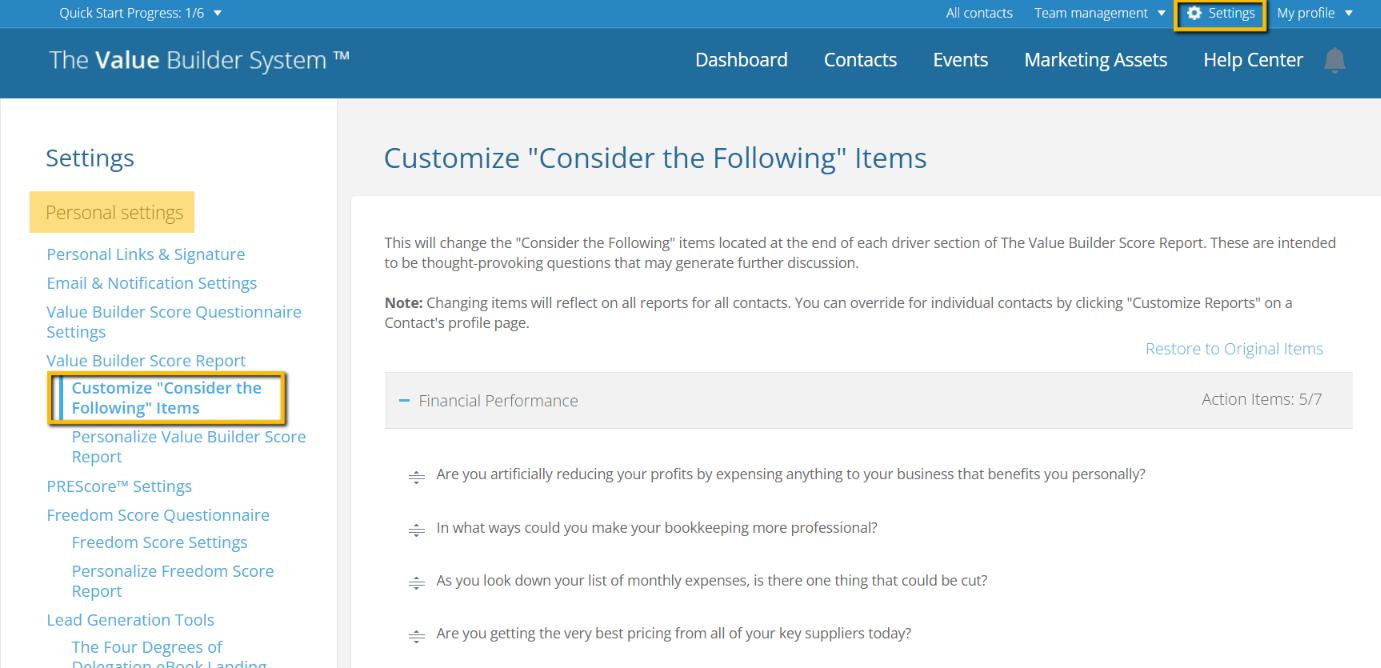1381x668 pixels.
Task: View All contacts from the top bar
Action: [x=979, y=13]
